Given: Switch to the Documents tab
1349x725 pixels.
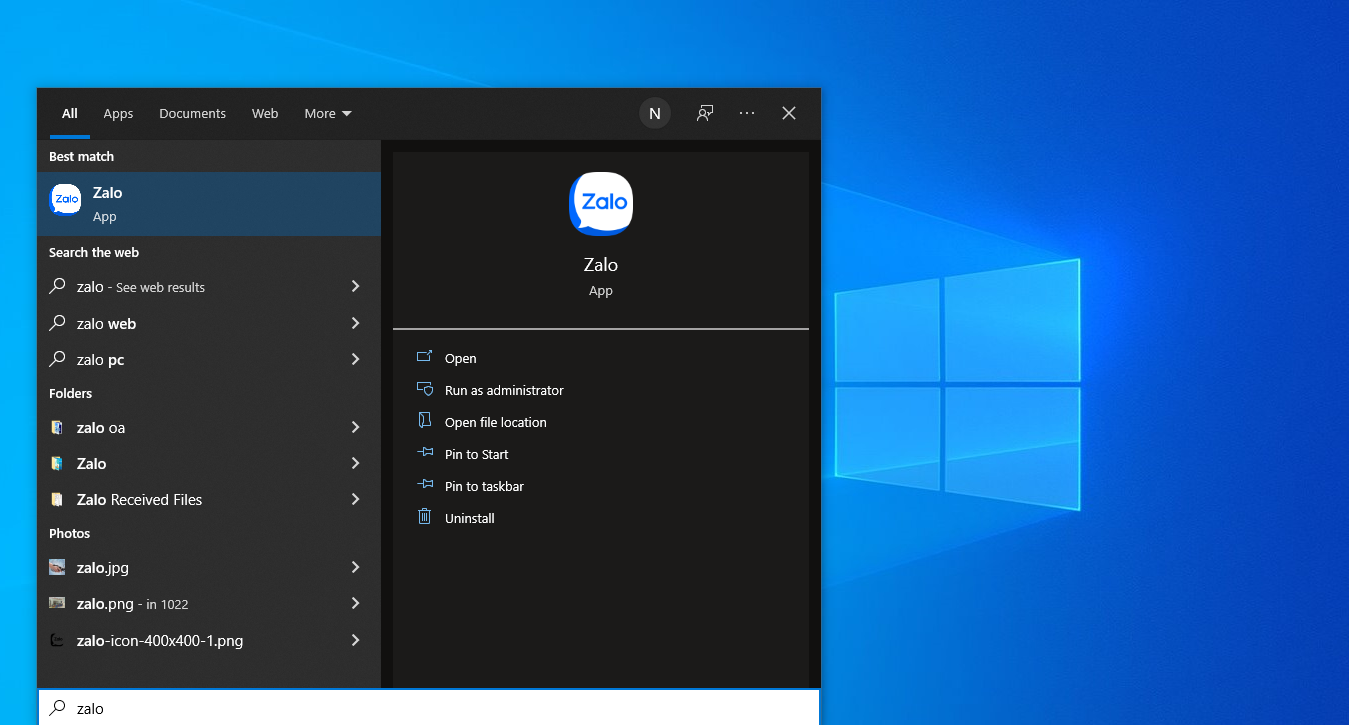Looking at the screenshot, I should (x=192, y=114).
